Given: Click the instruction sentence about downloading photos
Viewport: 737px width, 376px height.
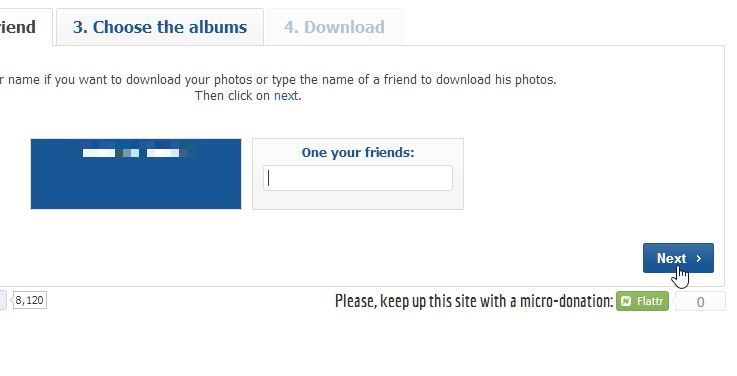Looking at the screenshot, I should click(x=278, y=80).
